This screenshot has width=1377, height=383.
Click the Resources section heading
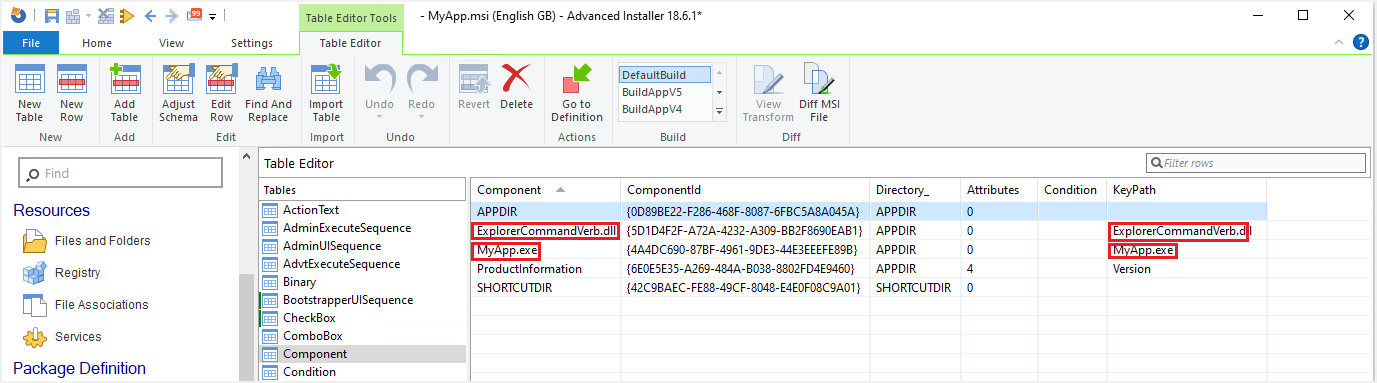tap(51, 210)
